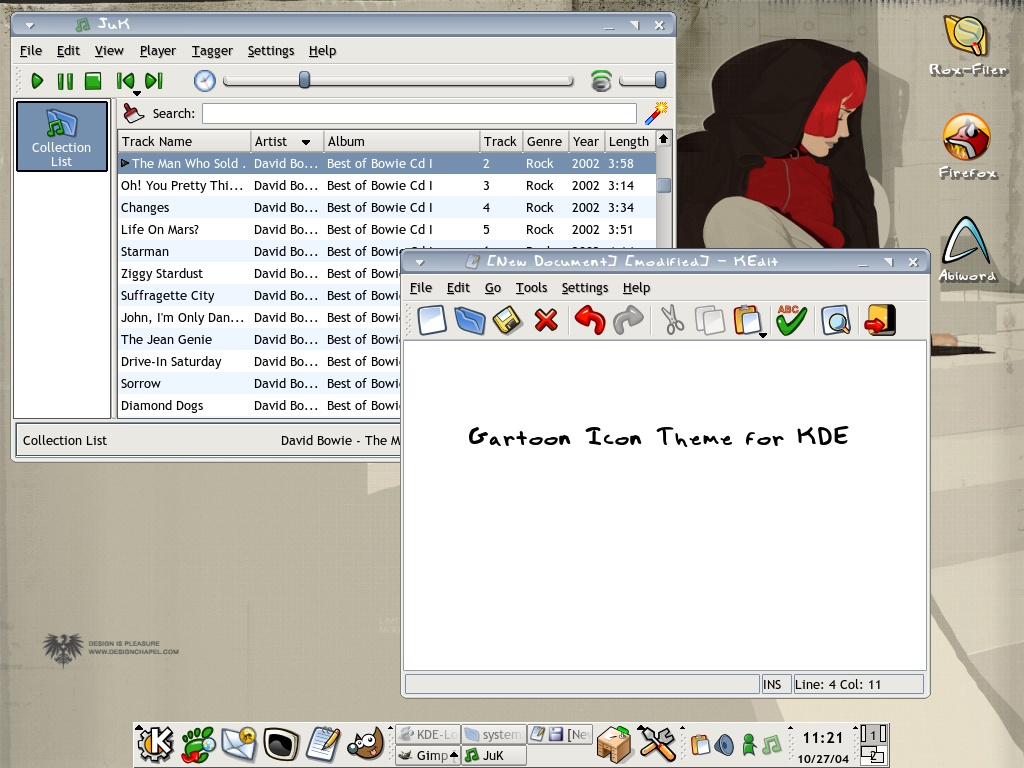Click the red X icon in KEdit toolbar
This screenshot has width=1024, height=768.
546,321
